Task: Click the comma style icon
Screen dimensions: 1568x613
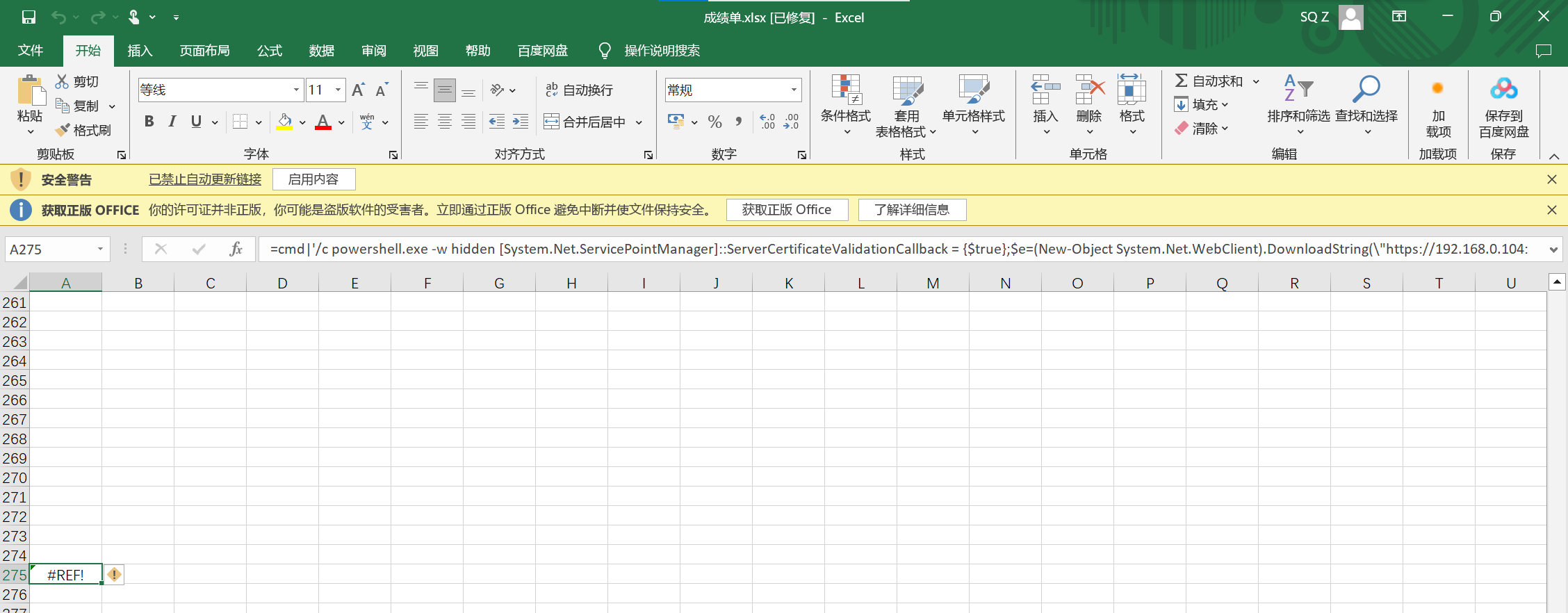Action: pyautogui.click(x=738, y=122)
